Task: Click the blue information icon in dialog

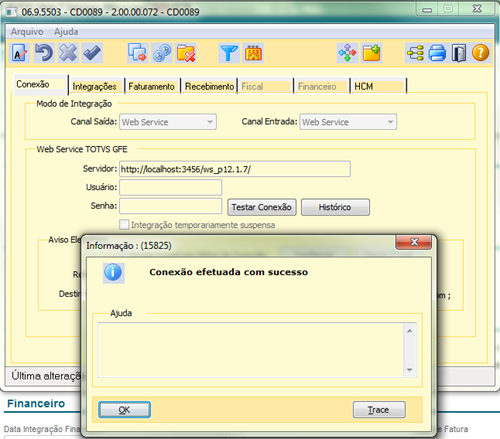Action: (113, 273)
